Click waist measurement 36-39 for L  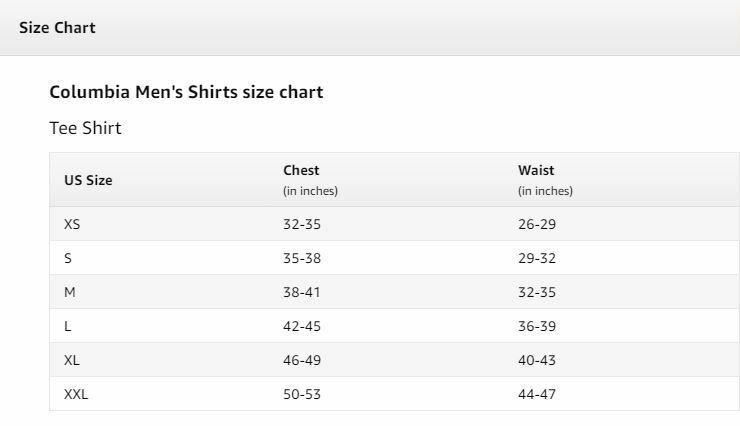pyautogui.click(x=537, y=326)
